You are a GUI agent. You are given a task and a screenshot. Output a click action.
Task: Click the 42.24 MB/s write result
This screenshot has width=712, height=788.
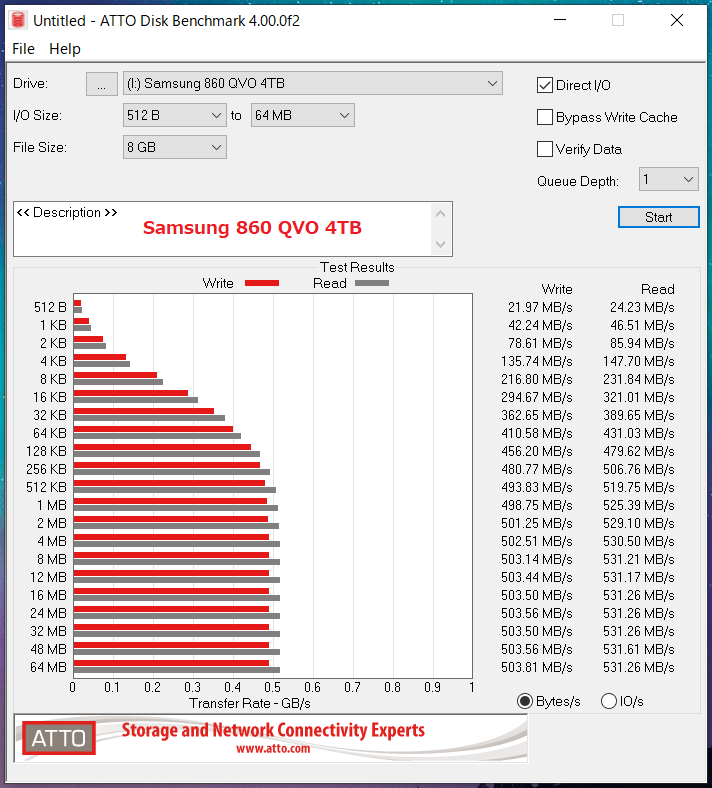tap(540, 325)
